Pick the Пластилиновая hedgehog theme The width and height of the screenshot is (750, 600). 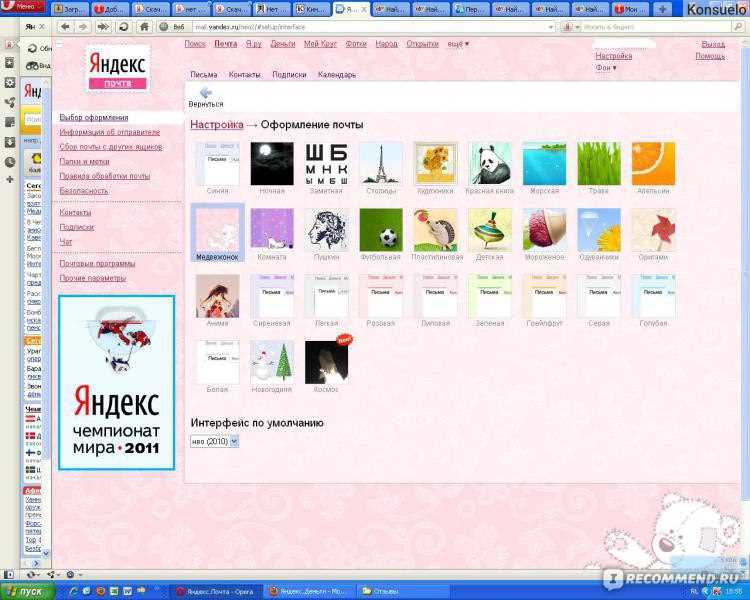(x=435, y=230)
